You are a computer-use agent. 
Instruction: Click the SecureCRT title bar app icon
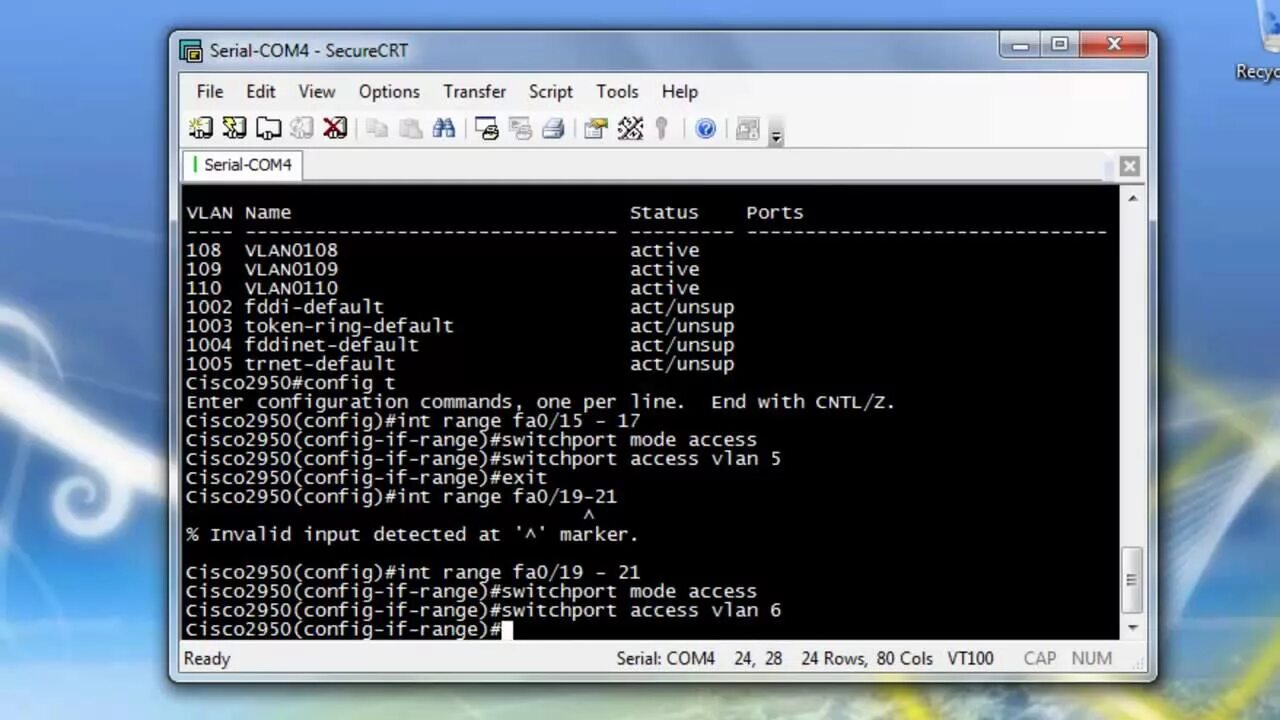coord(190,50)
